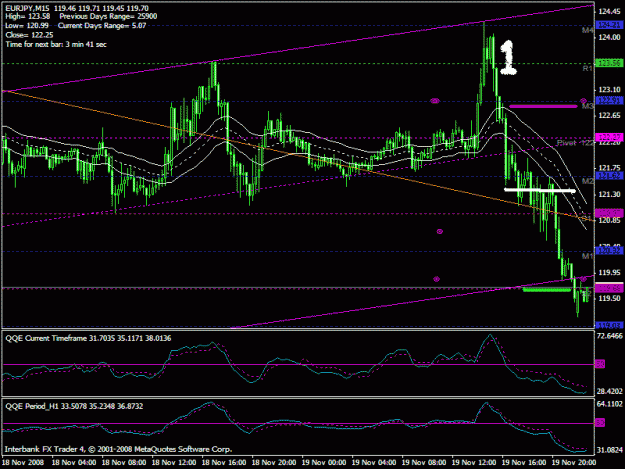Click the '19 Nov 16:00' time axis label
The image size is (625, 469).
click(x=524, y=463)
